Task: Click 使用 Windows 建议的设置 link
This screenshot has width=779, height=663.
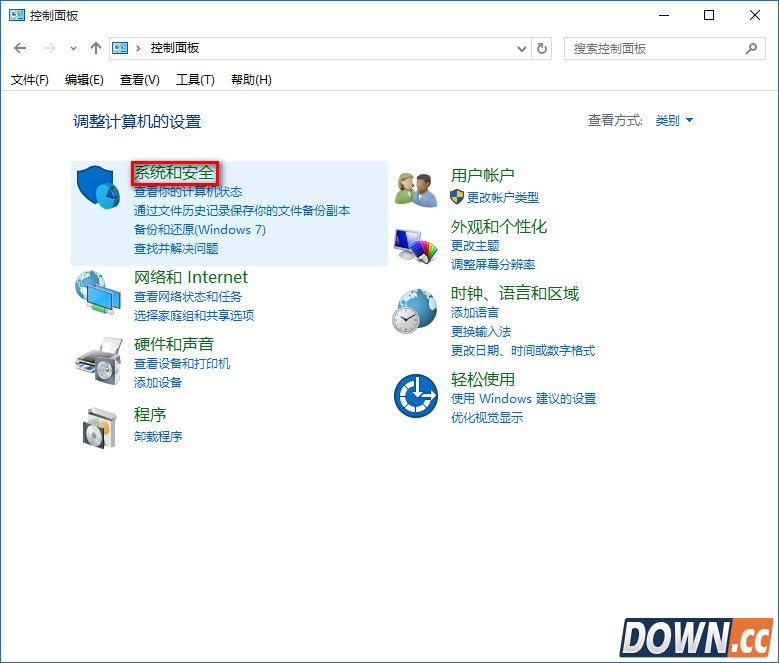Action: tap(524, 398)
